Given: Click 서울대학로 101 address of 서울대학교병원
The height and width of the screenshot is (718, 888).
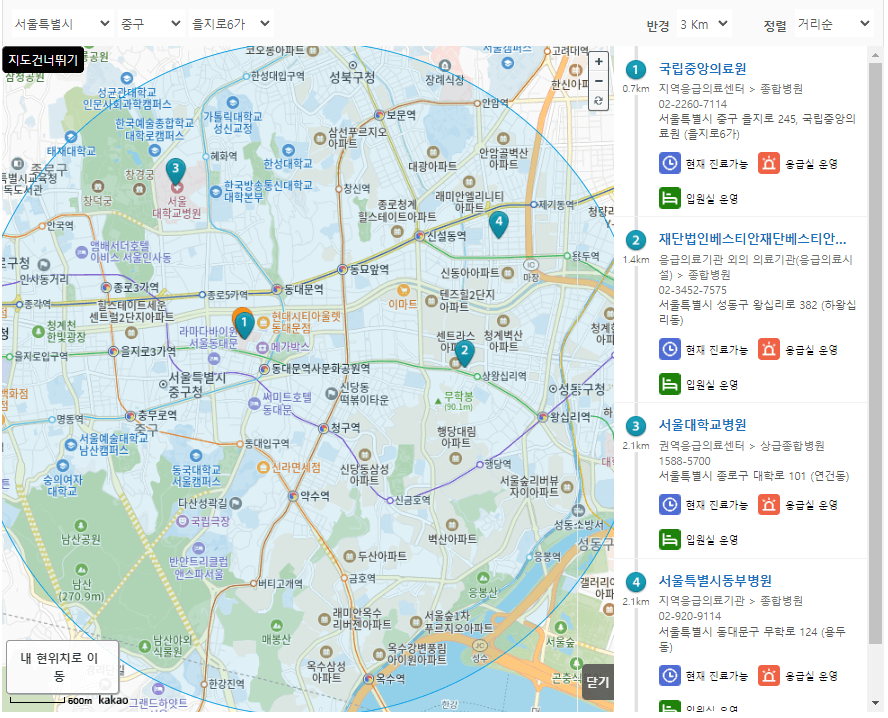Looking at the screenshot, I should click(754, 476).
